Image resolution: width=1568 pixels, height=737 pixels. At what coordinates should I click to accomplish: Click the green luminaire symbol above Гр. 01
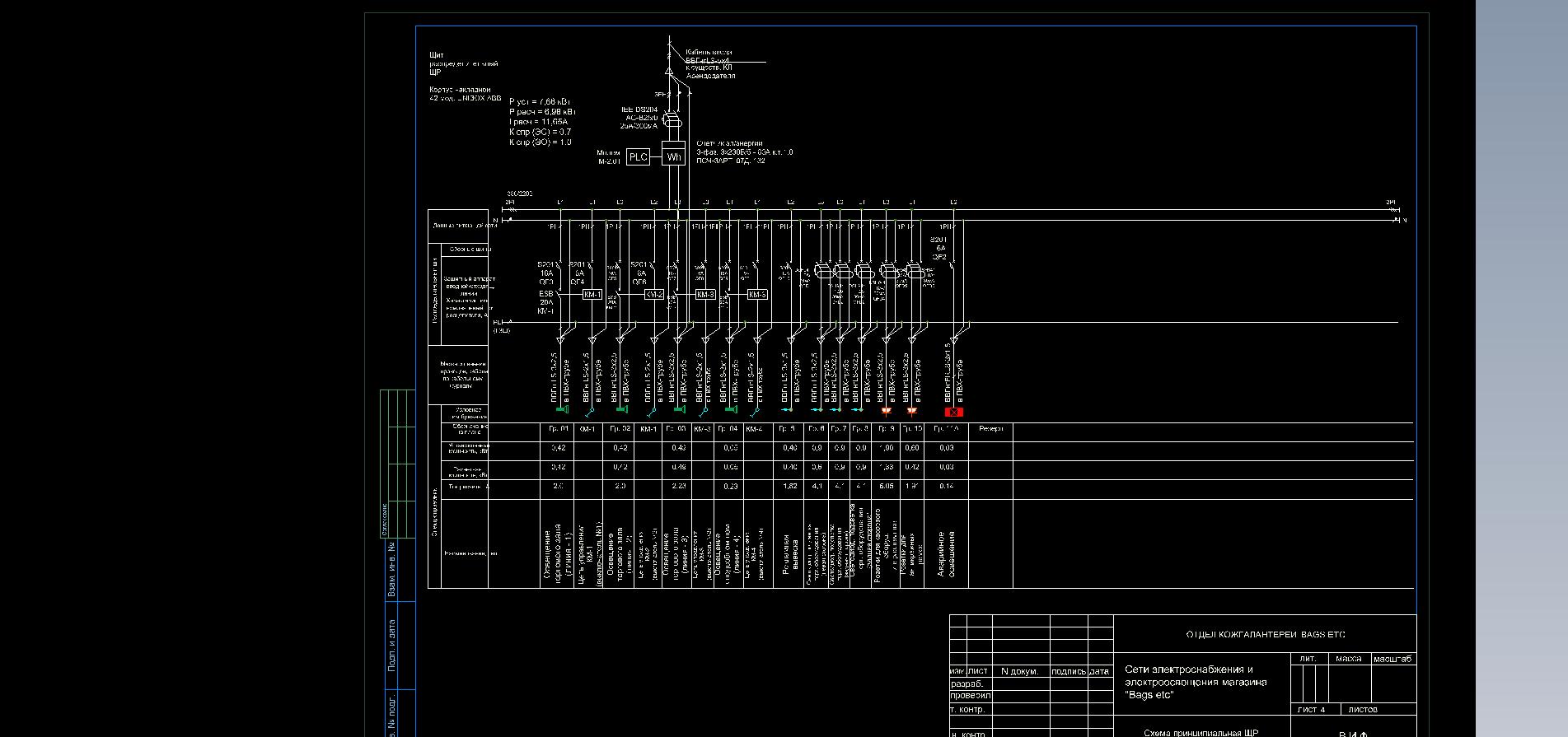[x=562, y=409]
